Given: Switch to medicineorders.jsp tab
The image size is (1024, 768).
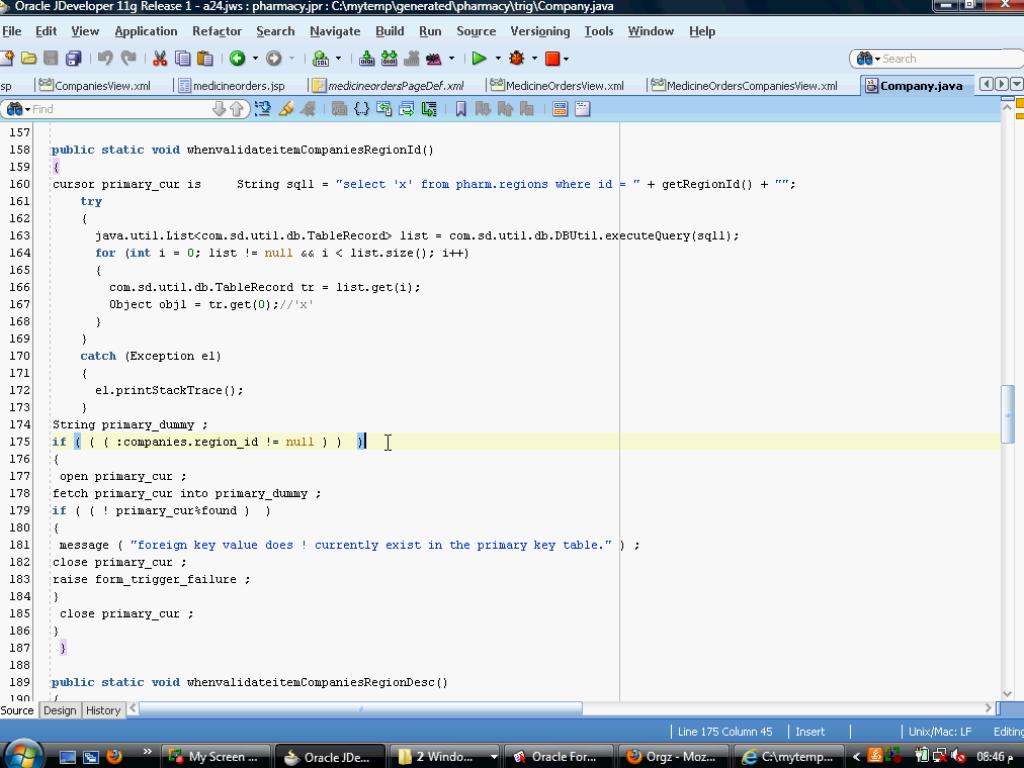Looking at the screenshot, I should [x=231, y=86].
